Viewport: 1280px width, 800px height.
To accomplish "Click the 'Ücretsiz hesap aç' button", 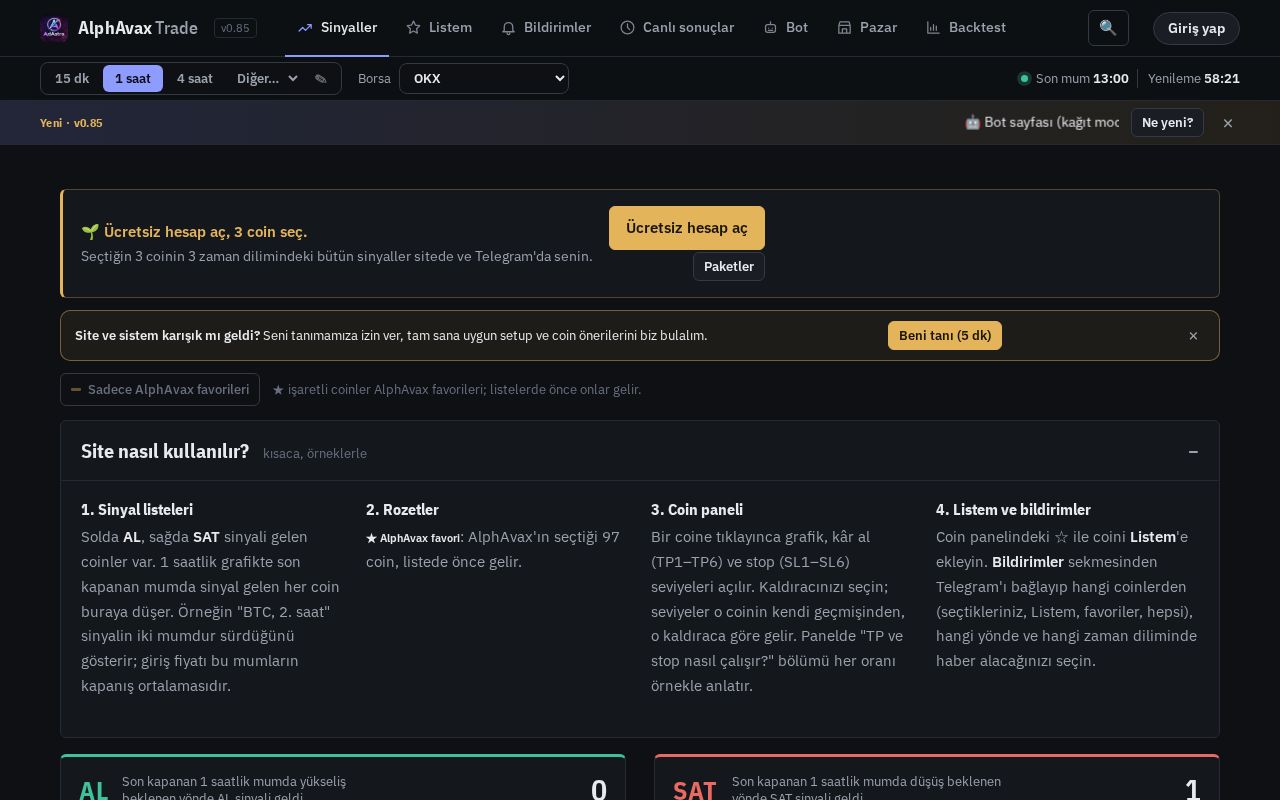I will pos(687,228).
